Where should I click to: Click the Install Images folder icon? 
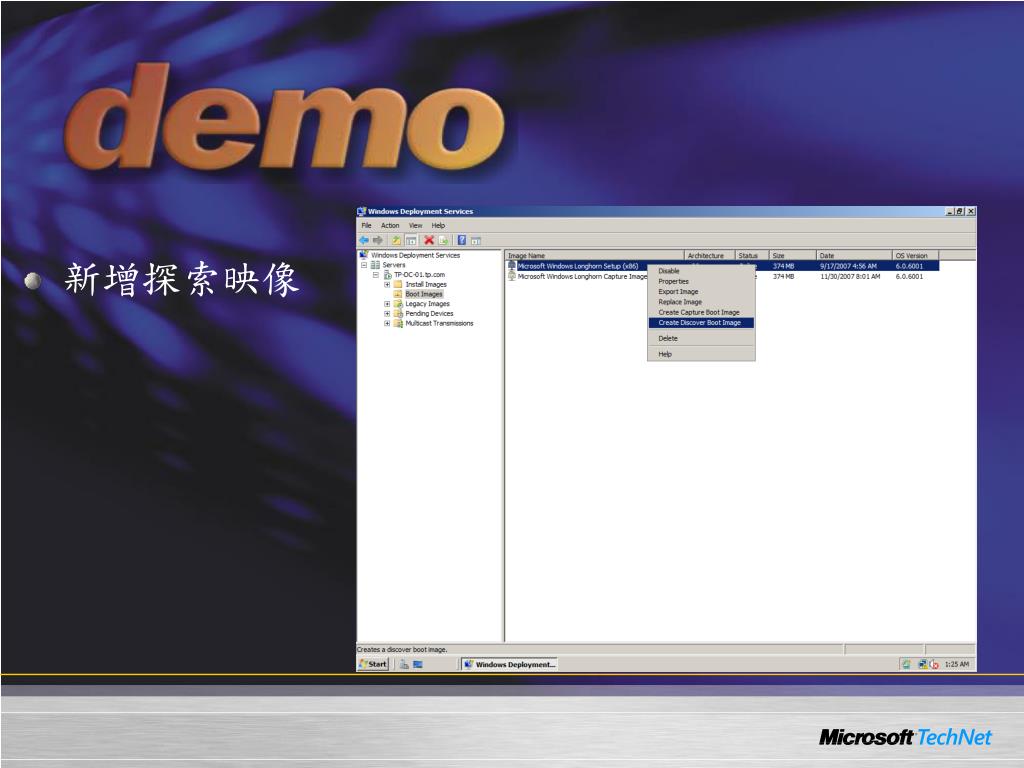point(398,284)
